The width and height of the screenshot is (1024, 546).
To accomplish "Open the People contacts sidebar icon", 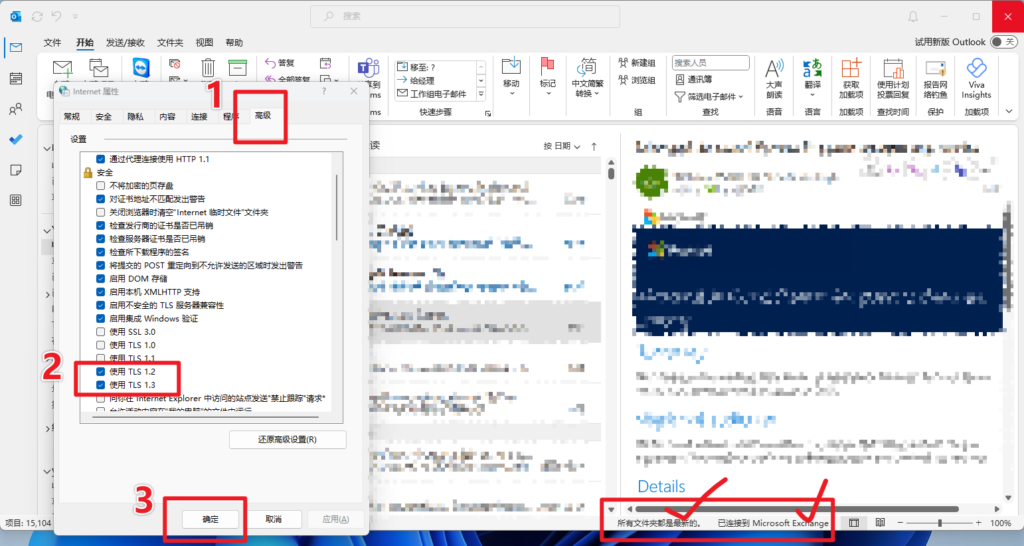I will tap(15, 109).
